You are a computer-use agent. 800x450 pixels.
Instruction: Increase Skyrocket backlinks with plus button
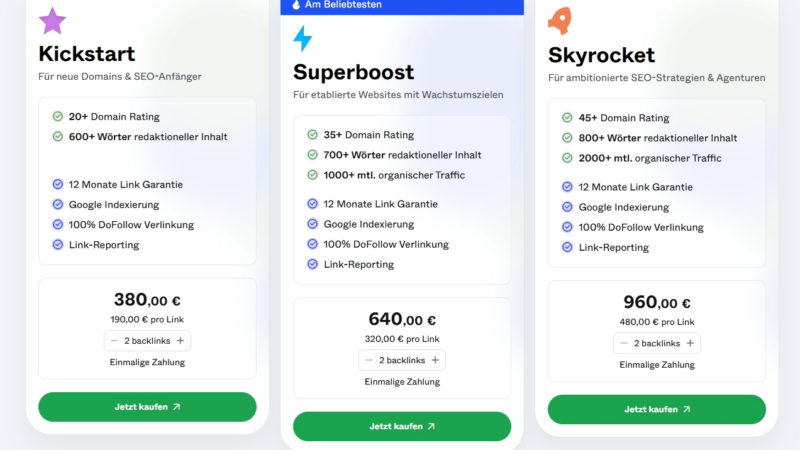coord(690,343)
